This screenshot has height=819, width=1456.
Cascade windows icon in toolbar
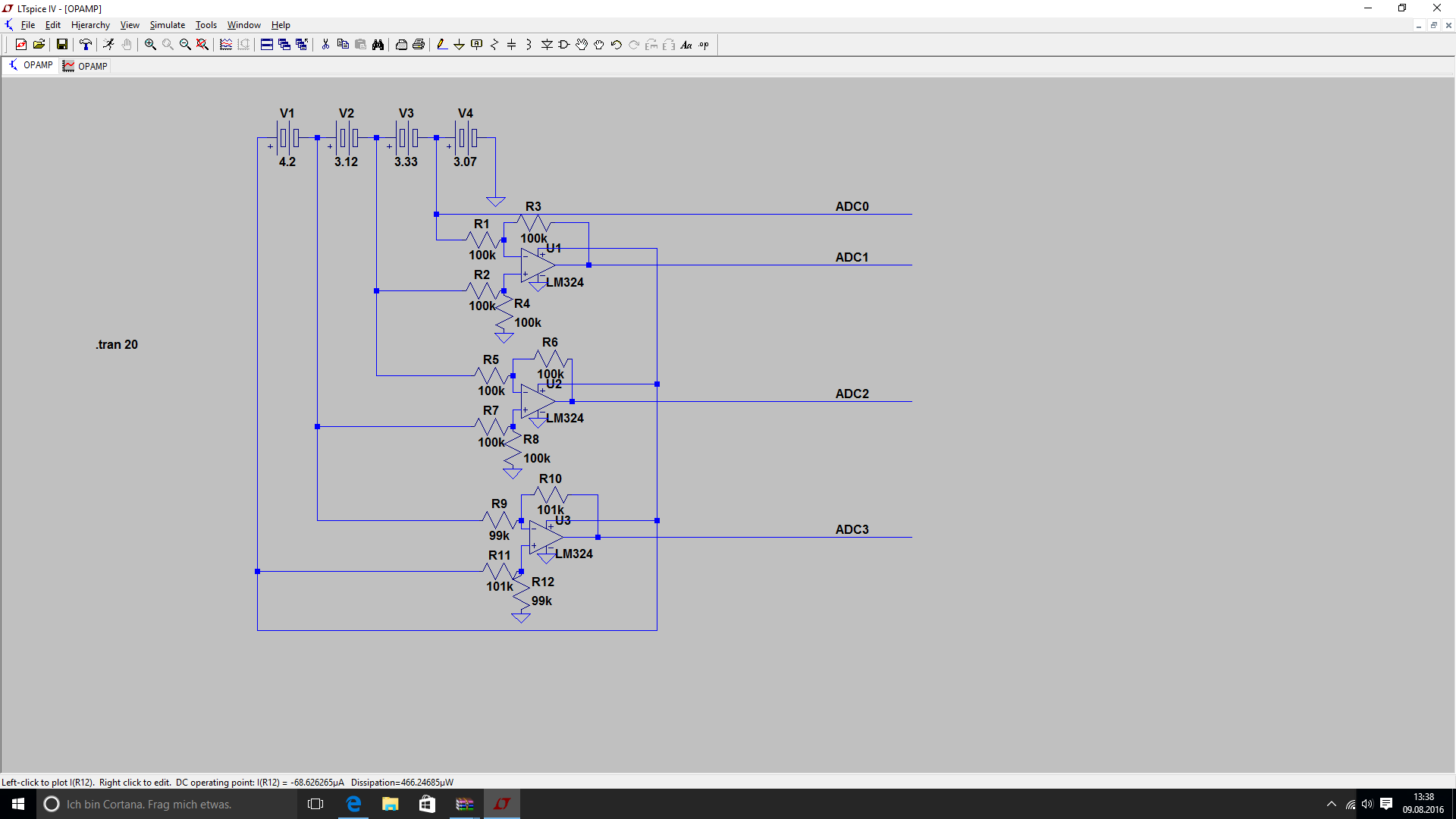[284, 45]
